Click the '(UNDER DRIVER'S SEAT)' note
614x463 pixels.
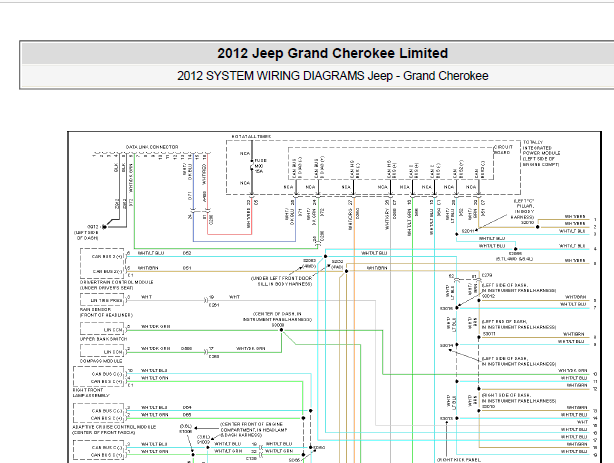107,288
